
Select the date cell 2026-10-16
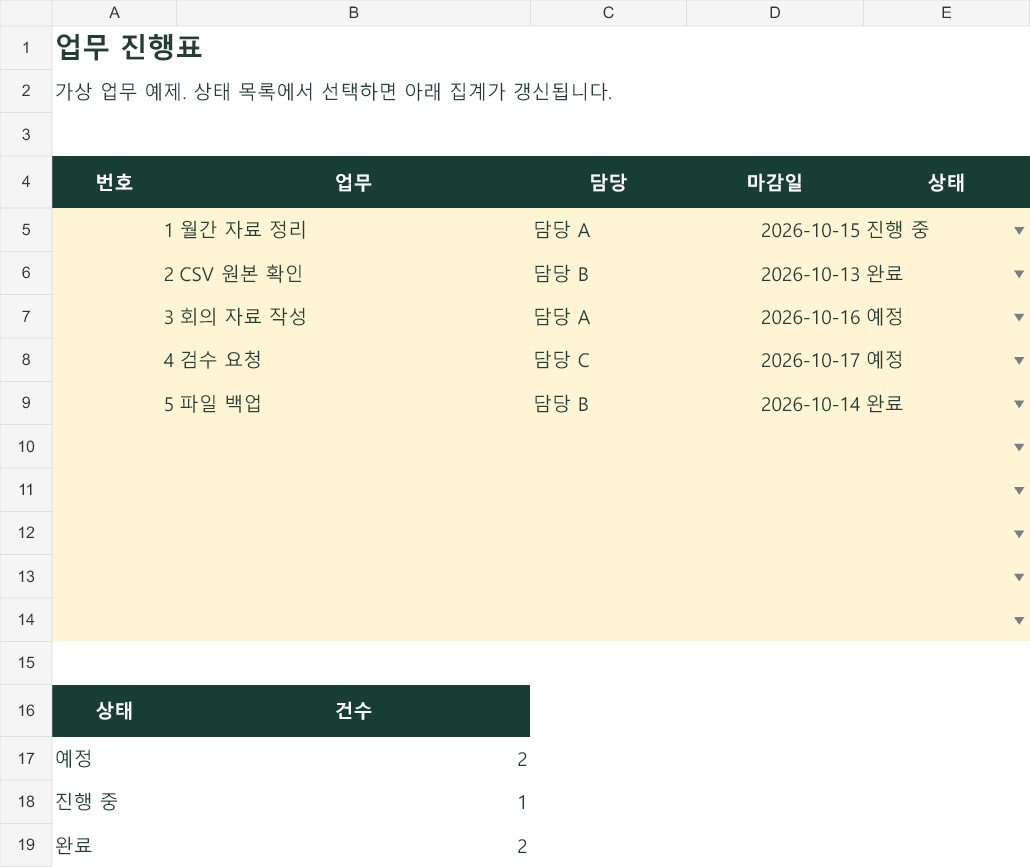click(x=775, y=317)
